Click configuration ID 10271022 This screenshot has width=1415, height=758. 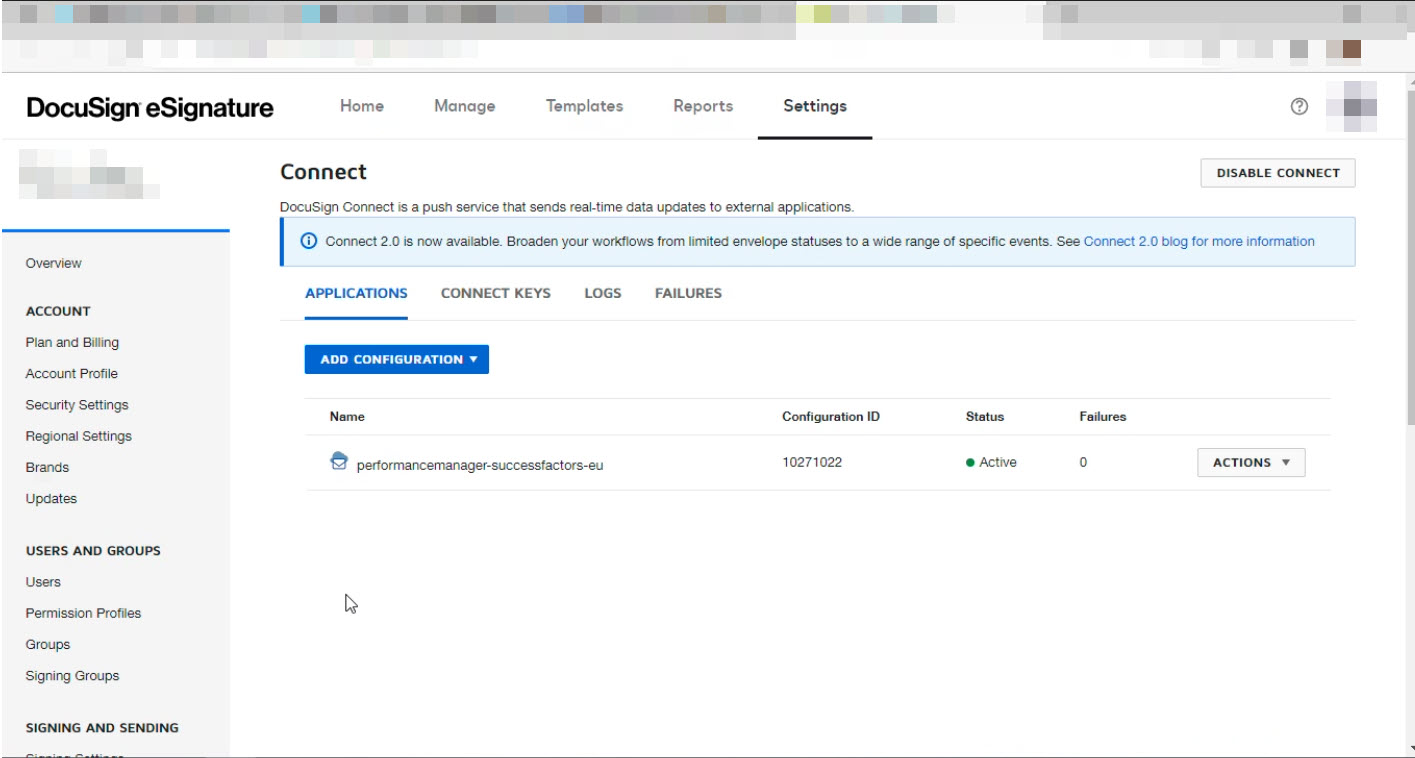tap(812, 462)
